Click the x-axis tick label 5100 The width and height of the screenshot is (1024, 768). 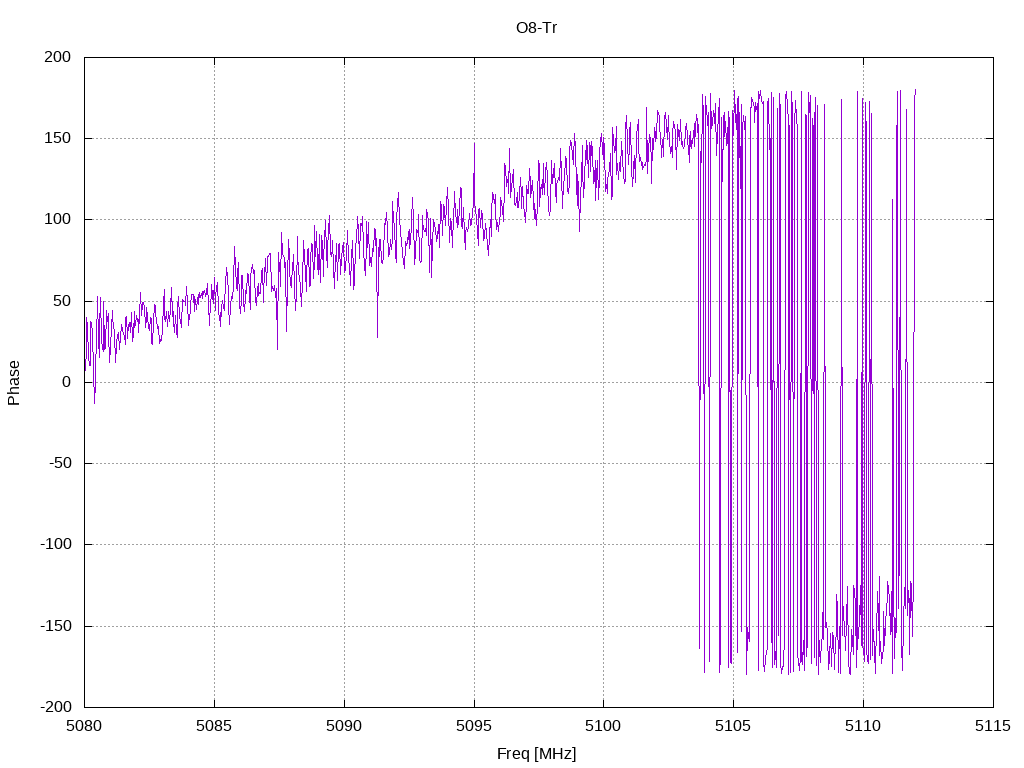pyautogui.click(x=603, y=726)
